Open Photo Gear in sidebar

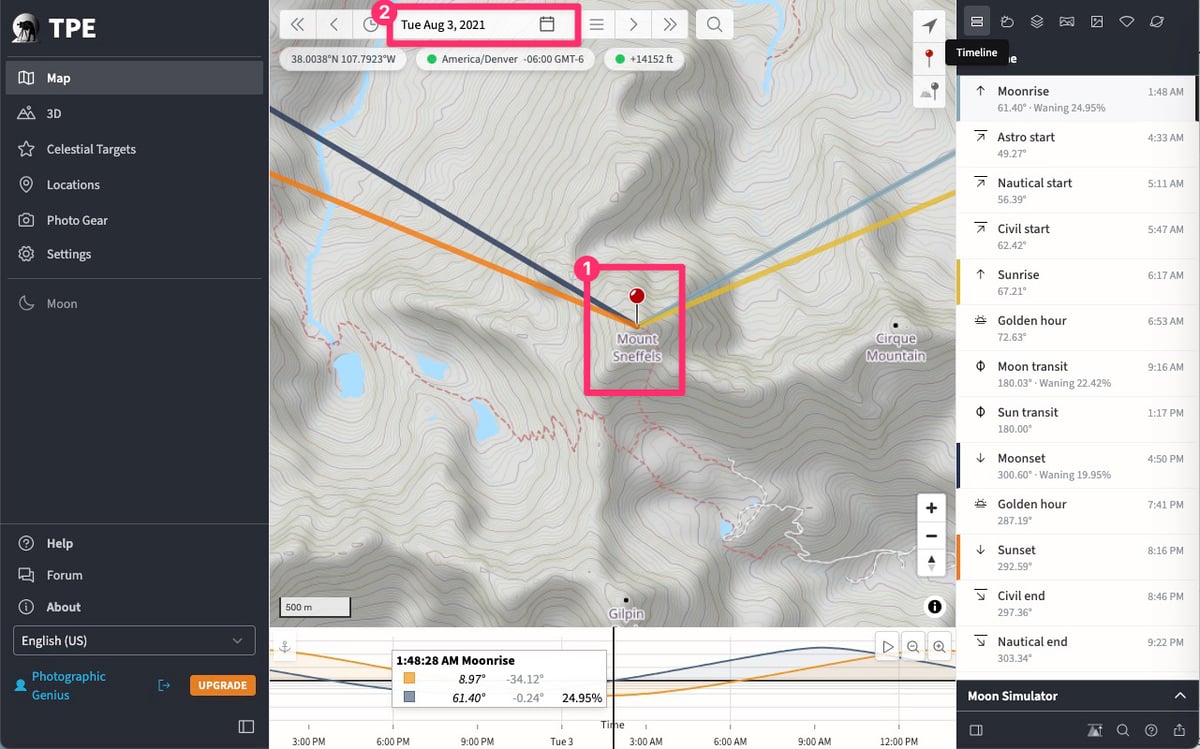134,220
